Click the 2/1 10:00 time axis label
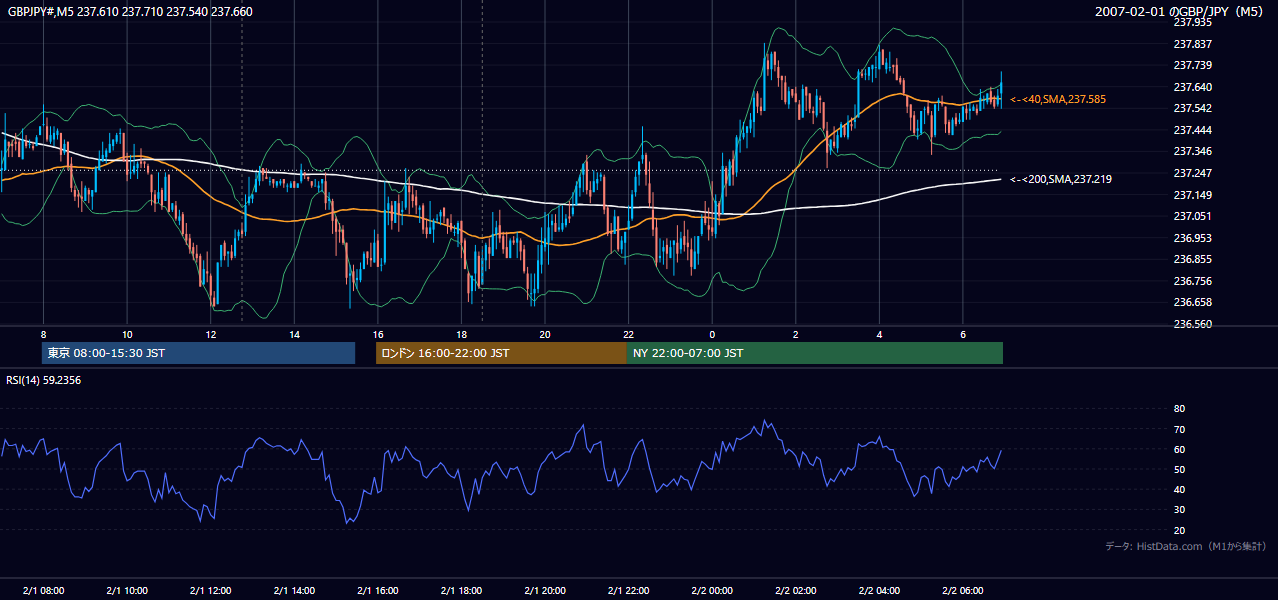Image resolution: width=1278 pixels, height=600 pixels. [127, 590]
